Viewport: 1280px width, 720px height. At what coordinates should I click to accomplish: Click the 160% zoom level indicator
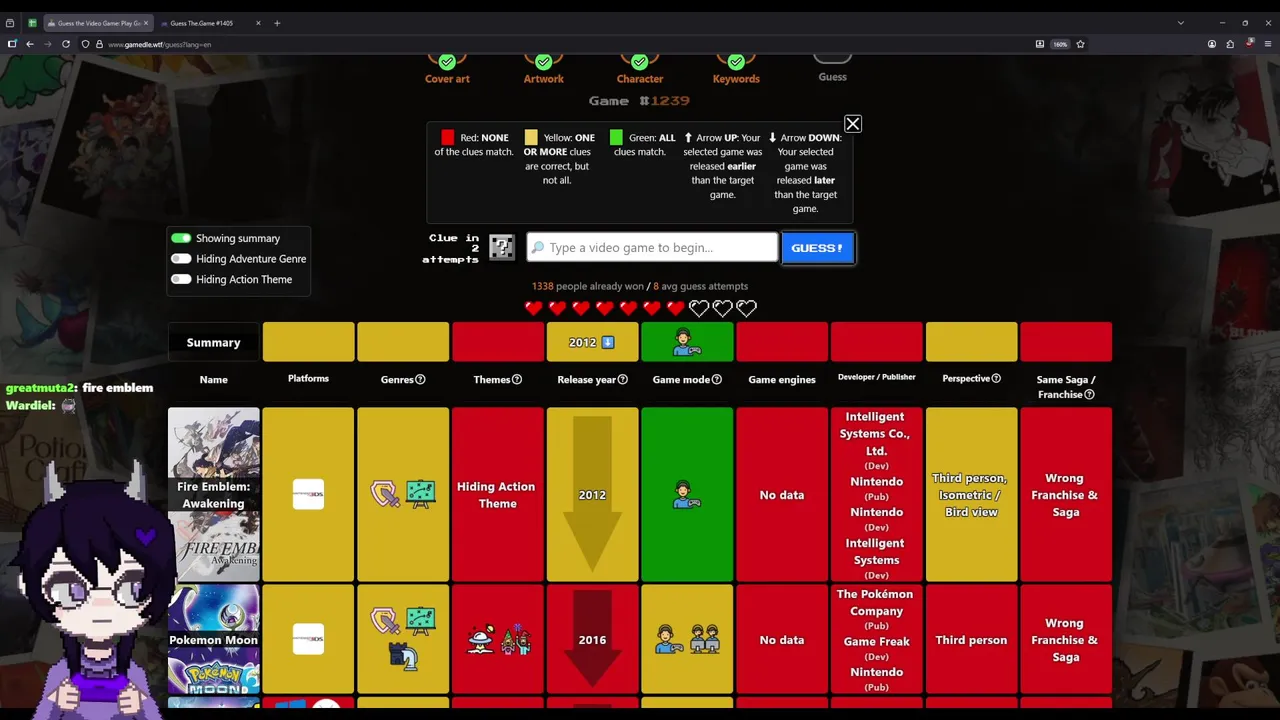1060,44
